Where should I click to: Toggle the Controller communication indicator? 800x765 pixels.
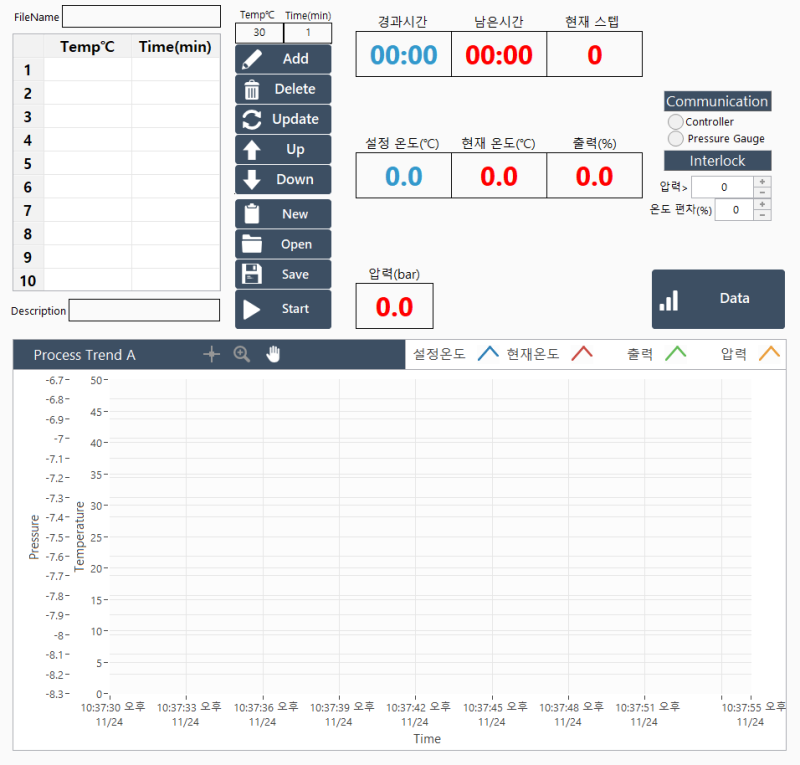click(x=676, y=121)
